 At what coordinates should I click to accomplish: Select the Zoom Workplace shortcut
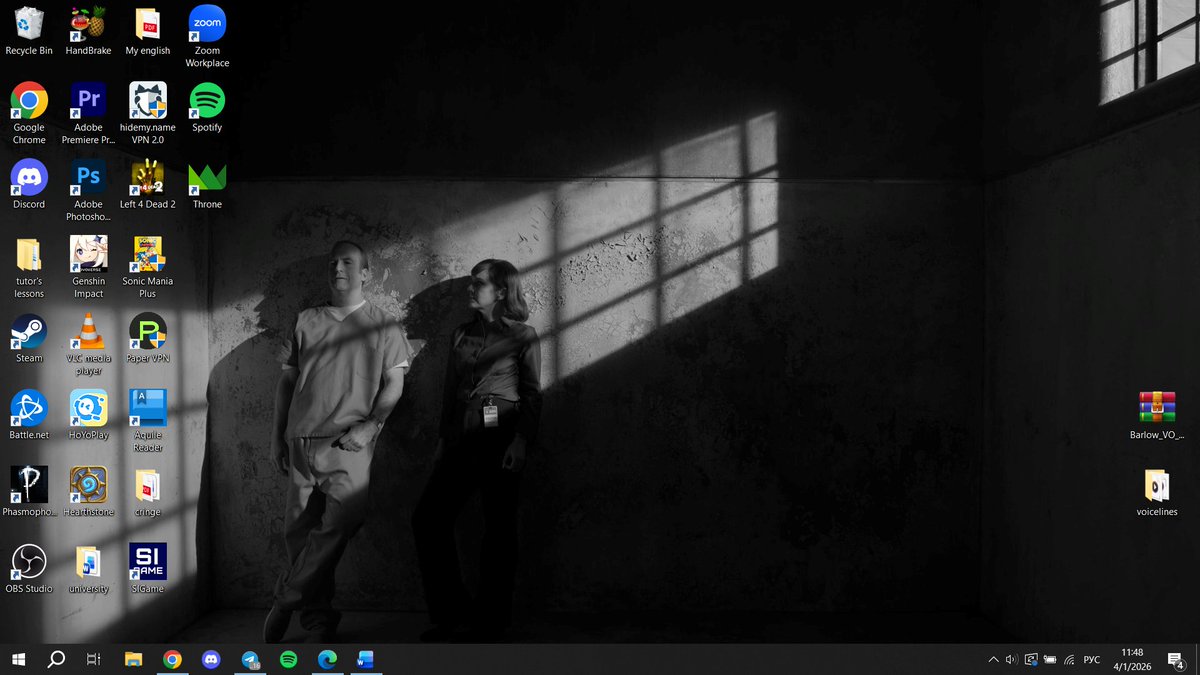[207, 37]
